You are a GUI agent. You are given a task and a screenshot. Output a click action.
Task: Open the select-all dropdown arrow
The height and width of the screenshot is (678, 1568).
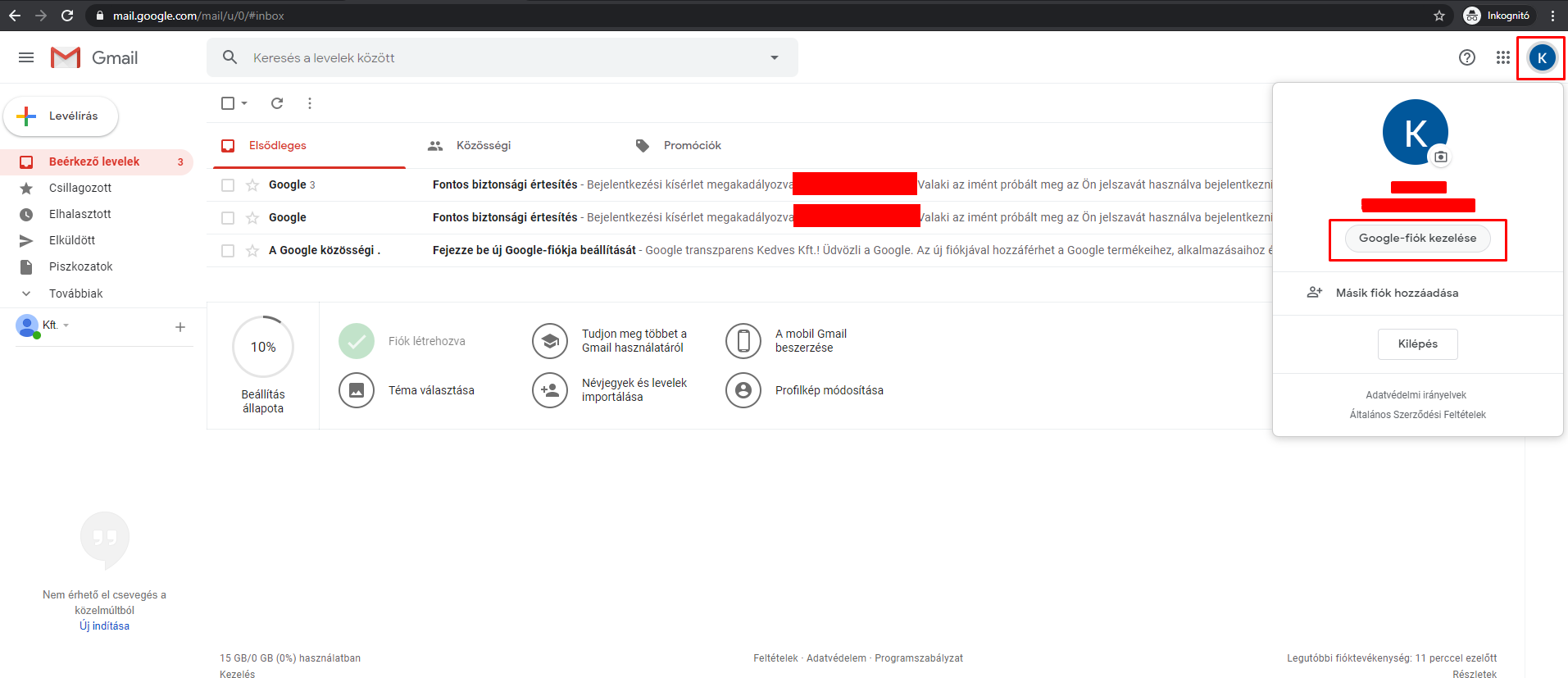pyautogui.click(x=244, y=103)
